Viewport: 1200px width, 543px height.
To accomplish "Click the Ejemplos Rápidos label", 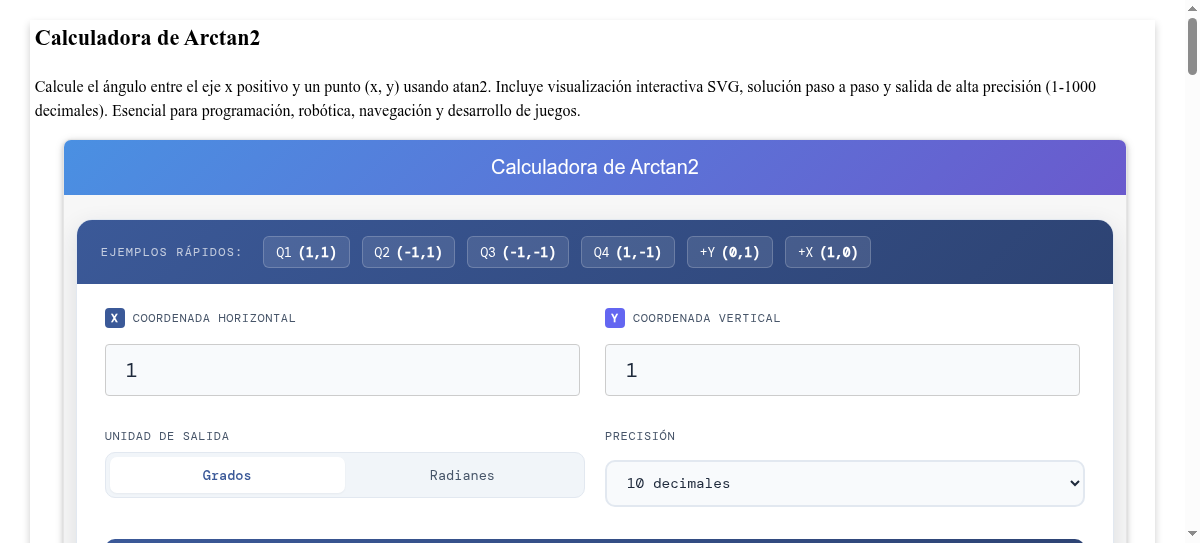I will (172, 252).
